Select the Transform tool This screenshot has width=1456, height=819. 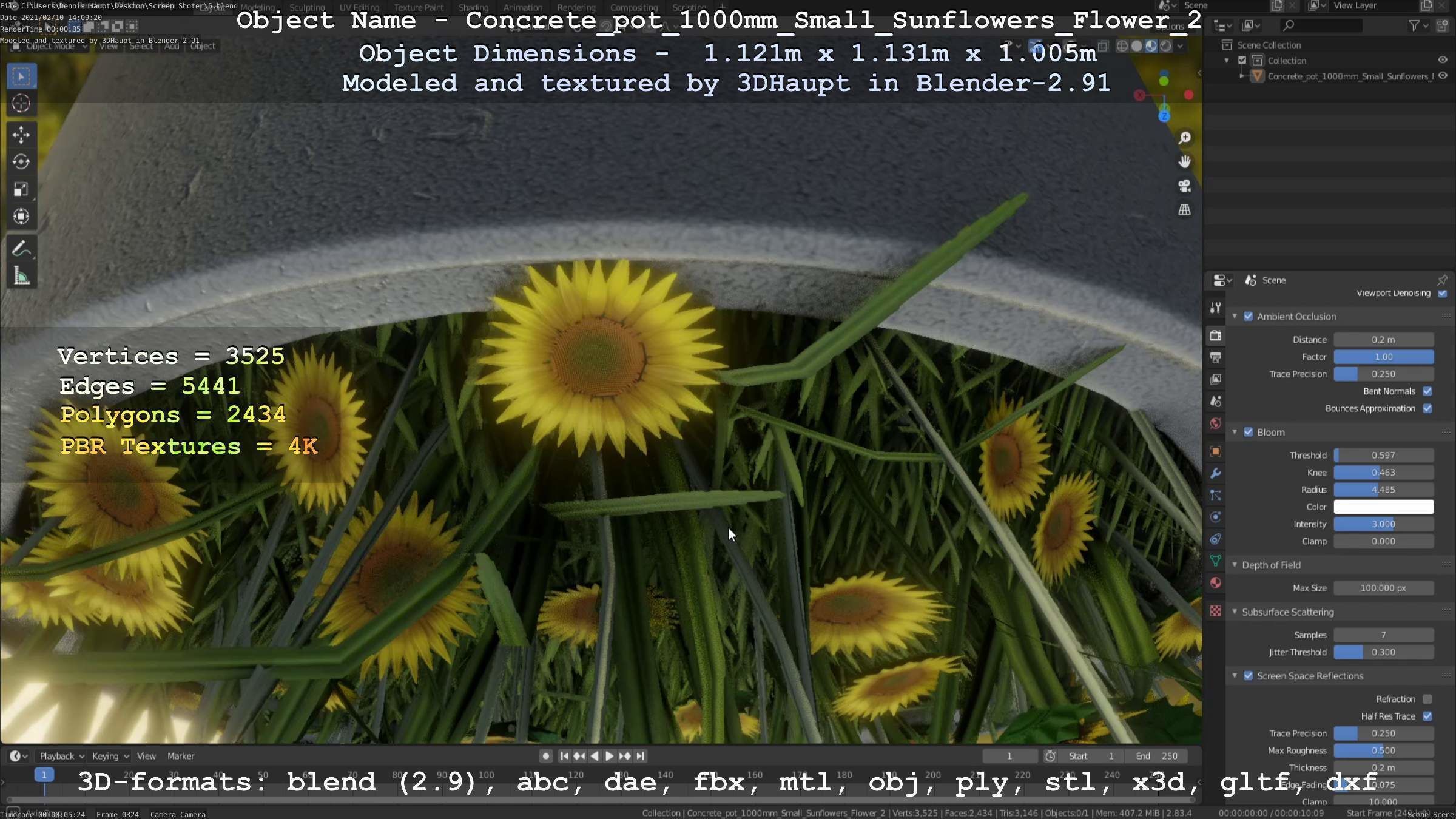click(21, 217)
